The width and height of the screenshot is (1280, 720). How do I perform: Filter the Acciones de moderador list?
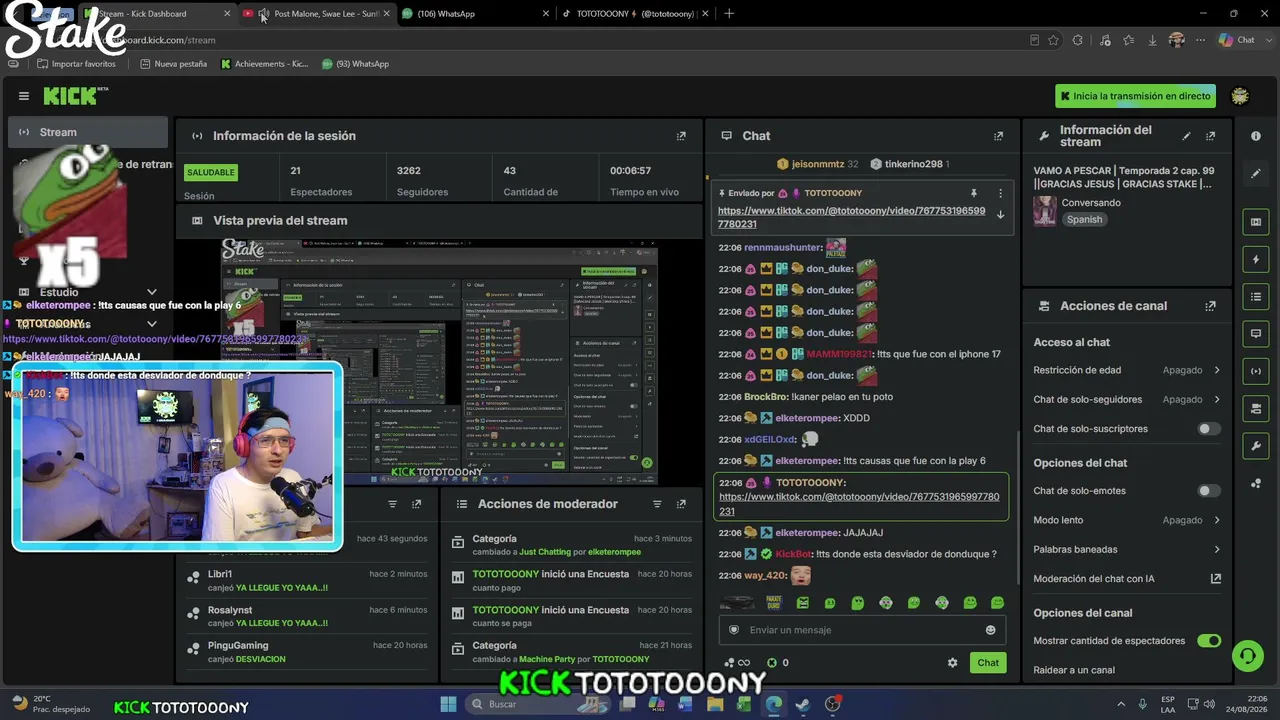click(657, 504)
